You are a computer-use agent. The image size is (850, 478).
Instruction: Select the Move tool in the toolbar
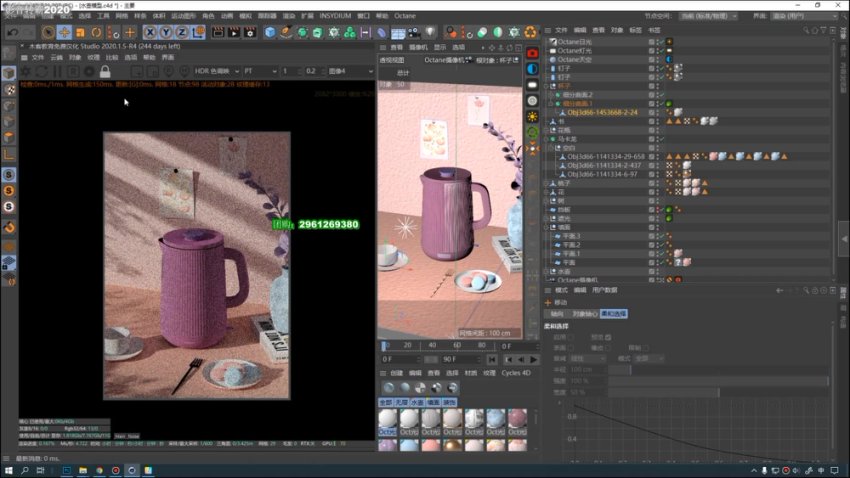[x=64, y=32]
